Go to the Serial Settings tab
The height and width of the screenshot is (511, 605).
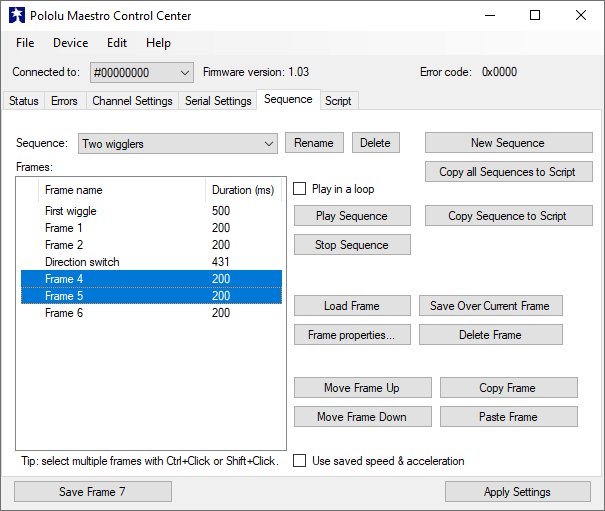pos(218,101)
